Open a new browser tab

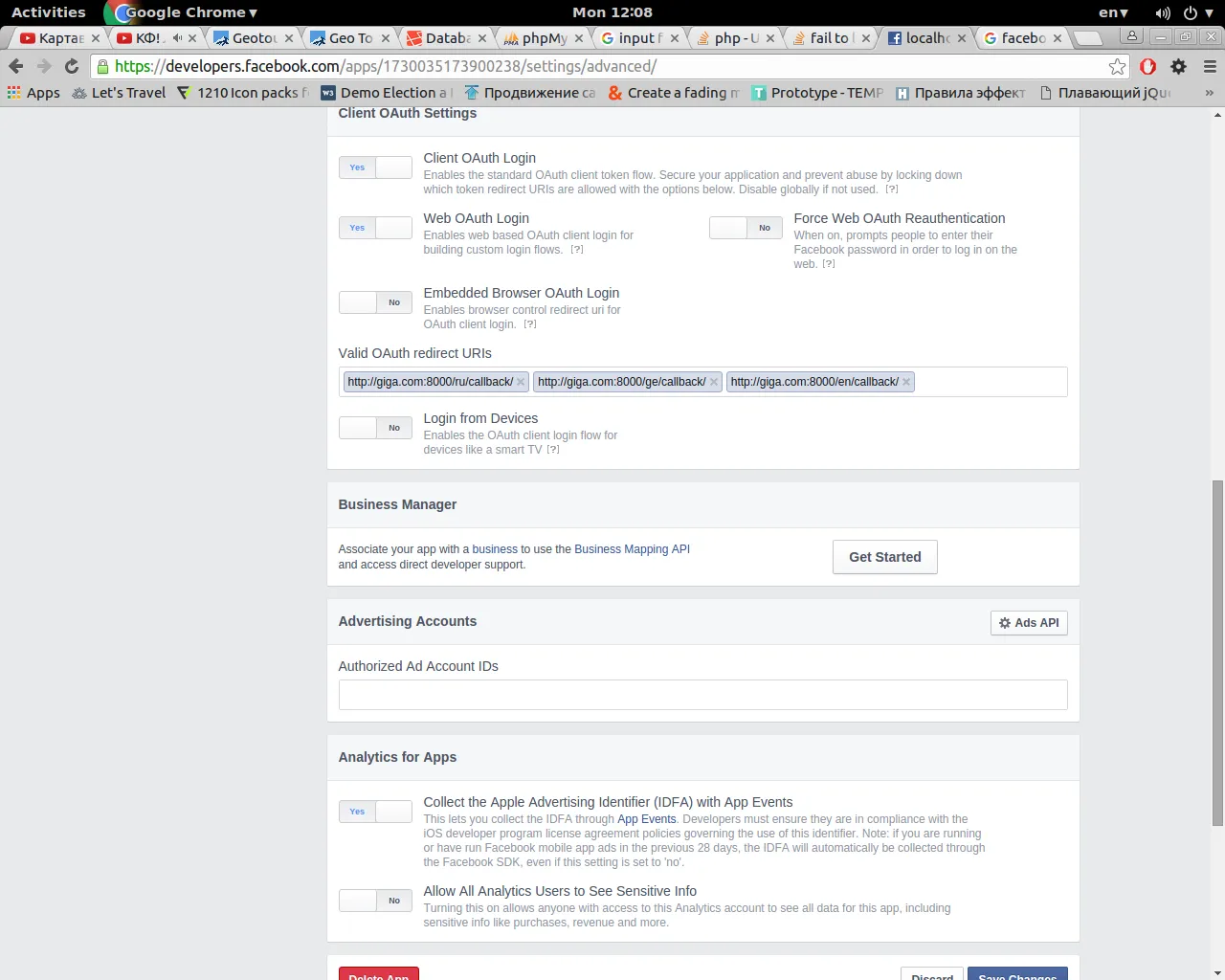[x=1087, y=38]
